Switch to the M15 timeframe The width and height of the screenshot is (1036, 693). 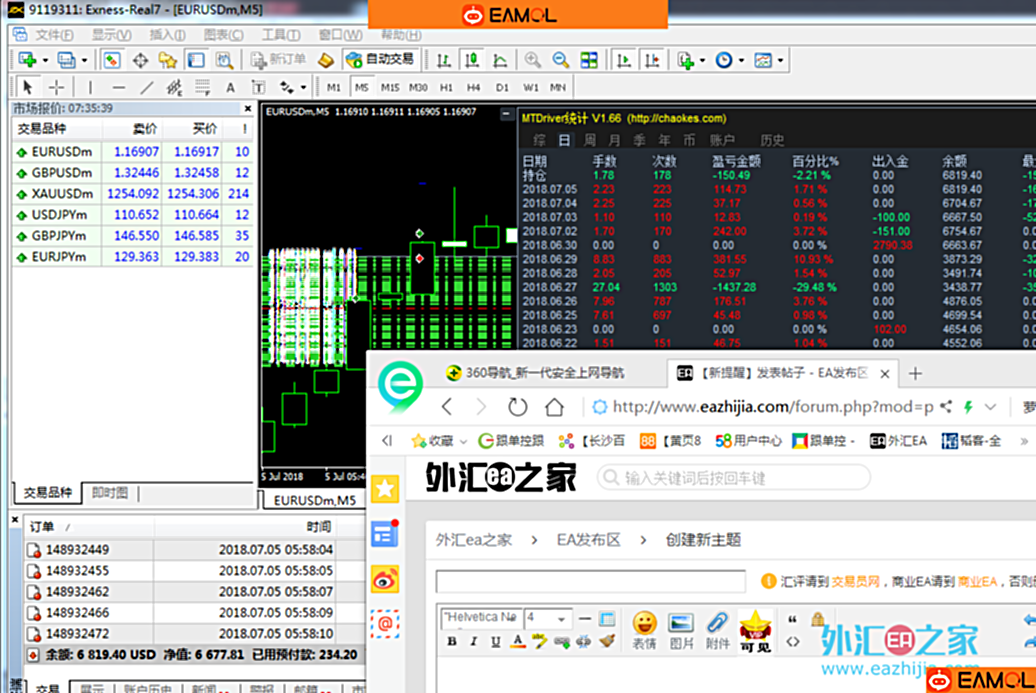[x=390, y=87]
